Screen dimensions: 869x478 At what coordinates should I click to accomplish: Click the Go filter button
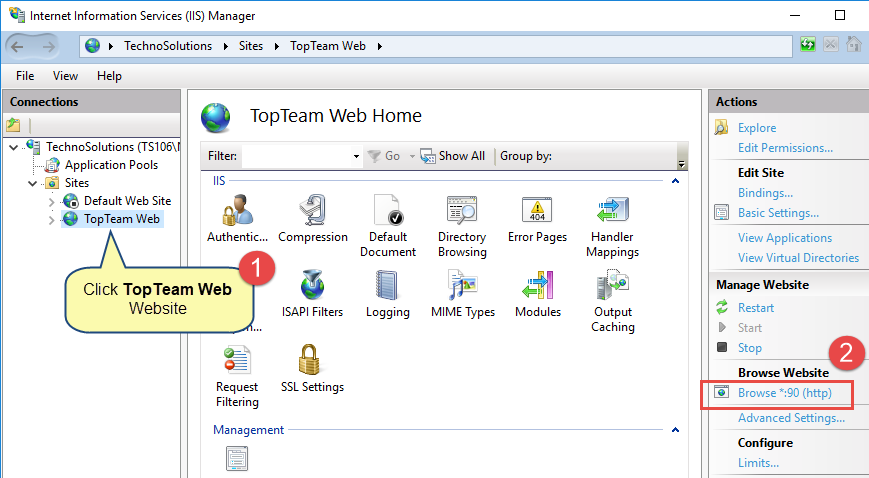coord(385,156)
